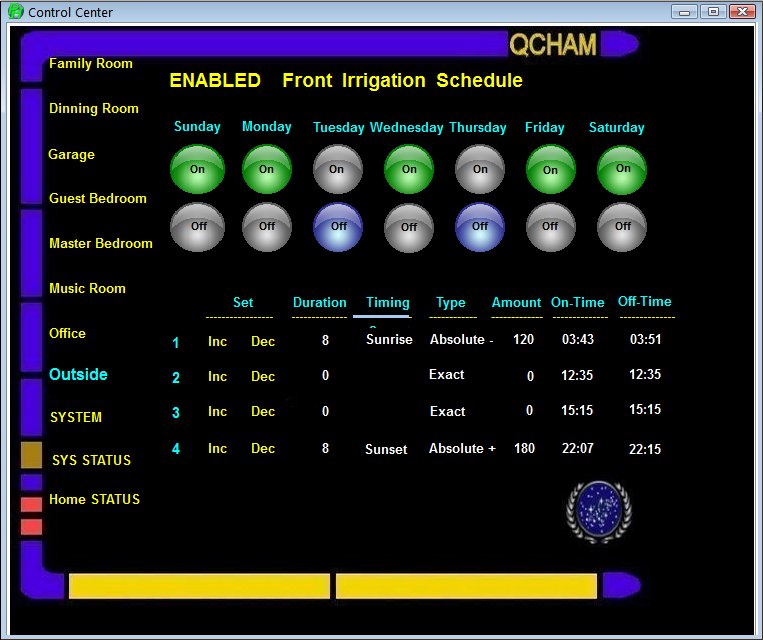View SYS STATUS page
763x640 pixels.
(x=91, y=460)
